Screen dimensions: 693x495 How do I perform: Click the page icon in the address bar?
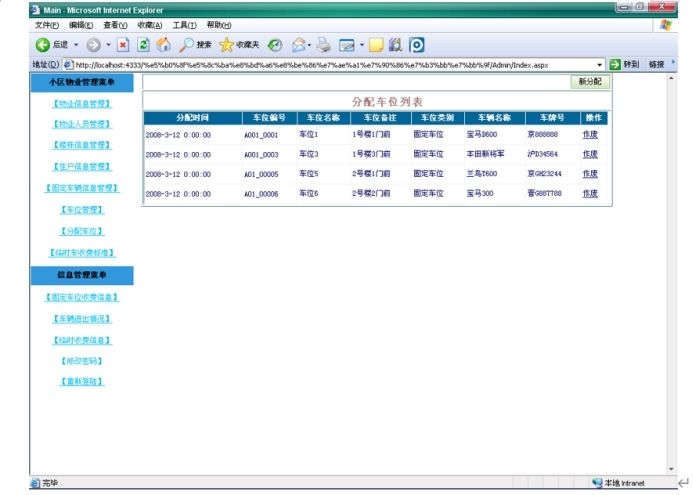[x=68, y=65]
